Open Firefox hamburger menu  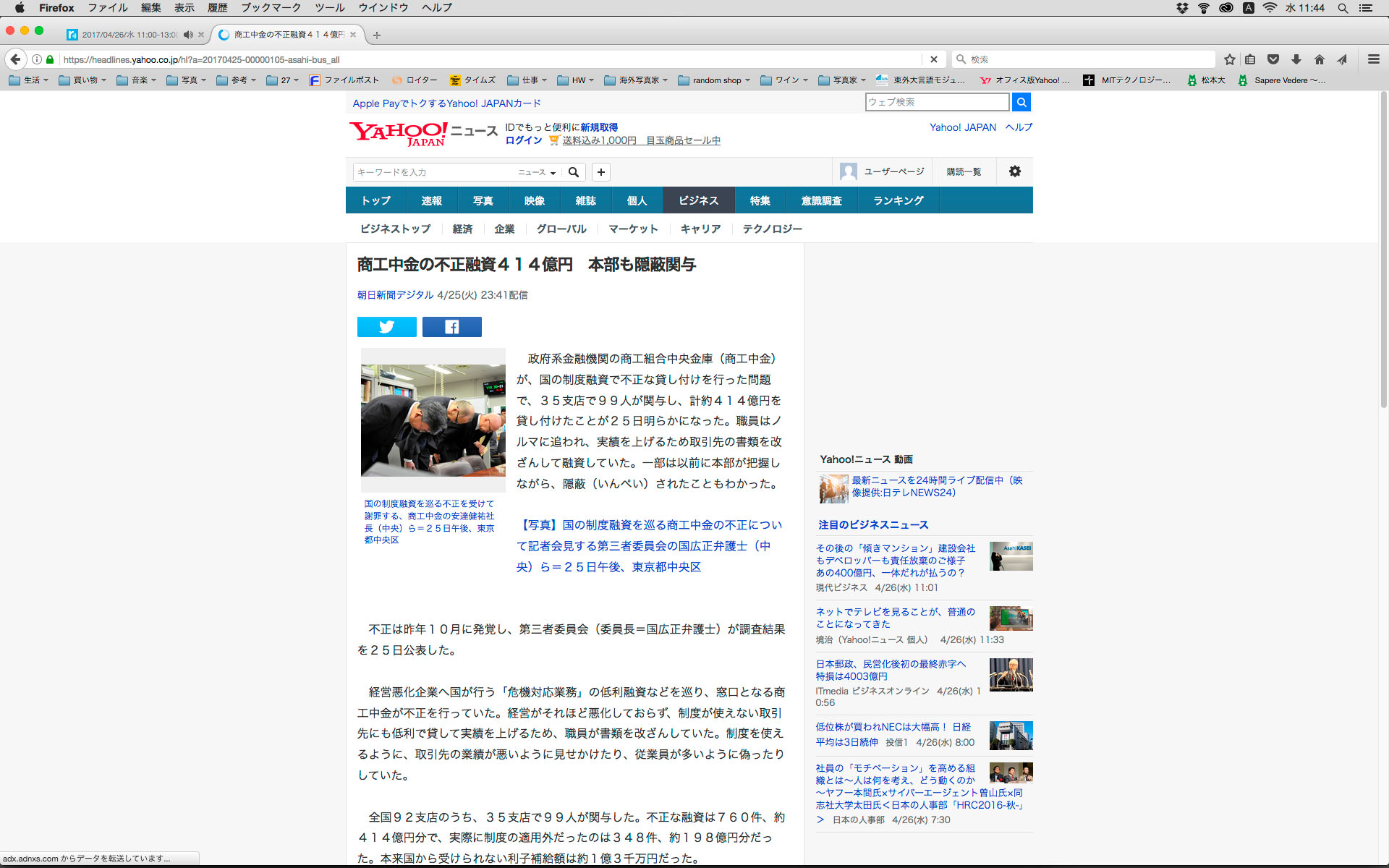coord(1373,59)
